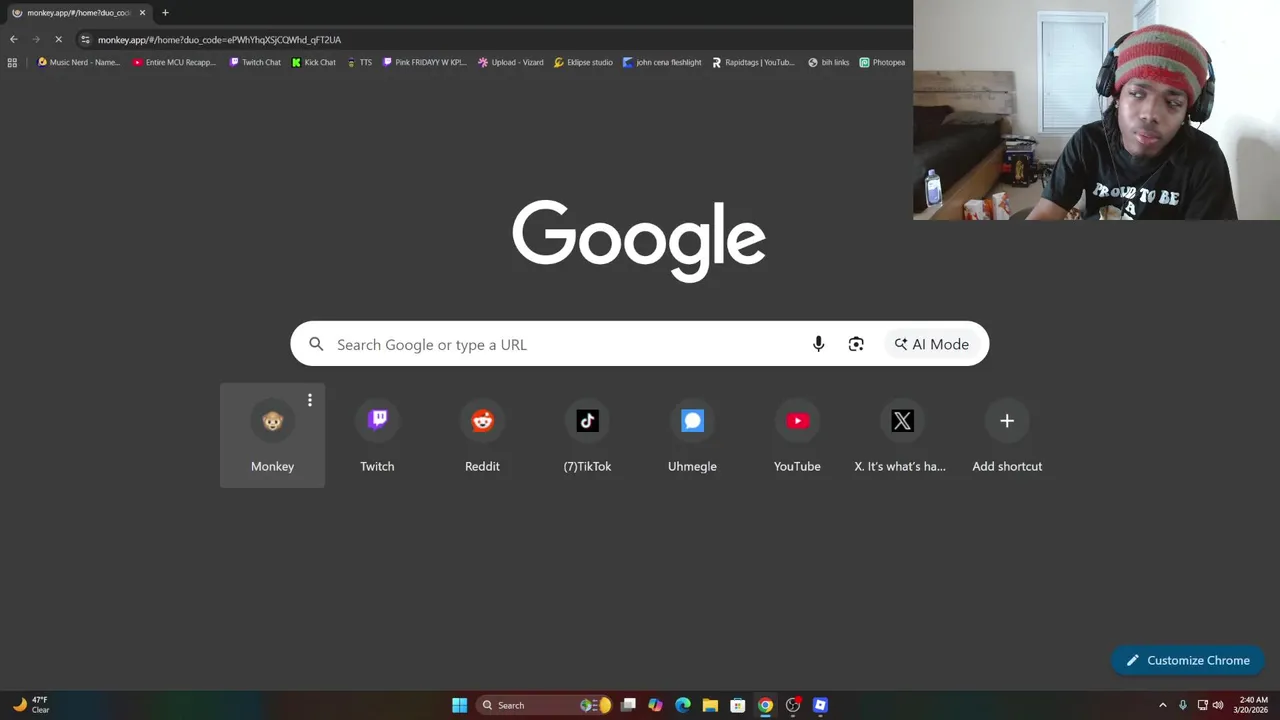
Task: Open Kick Chat bookmark
Action: pos(314,62)
